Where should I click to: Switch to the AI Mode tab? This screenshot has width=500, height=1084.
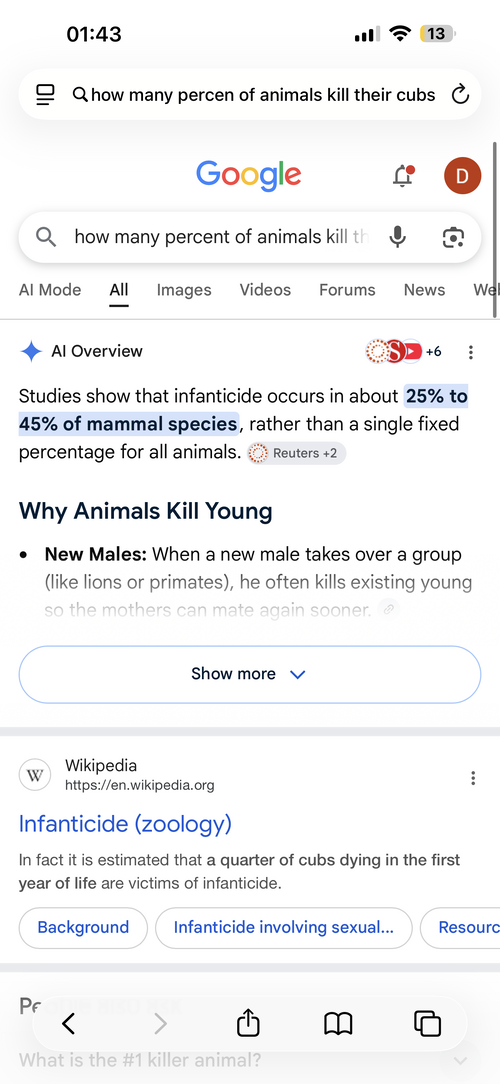(50, 290)
